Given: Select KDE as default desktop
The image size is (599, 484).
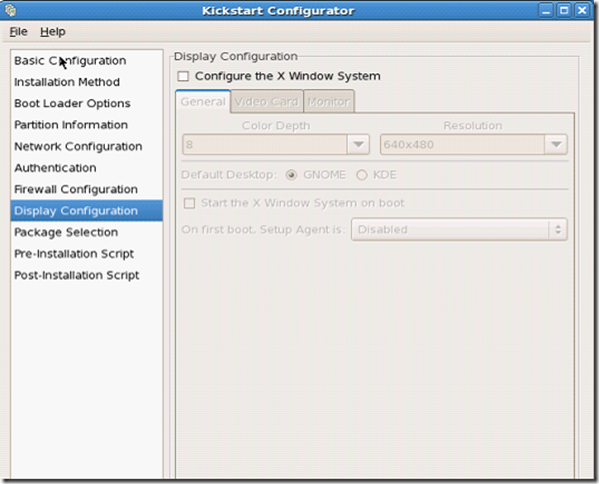Looking at the screenshot, I should click(362, 175).
